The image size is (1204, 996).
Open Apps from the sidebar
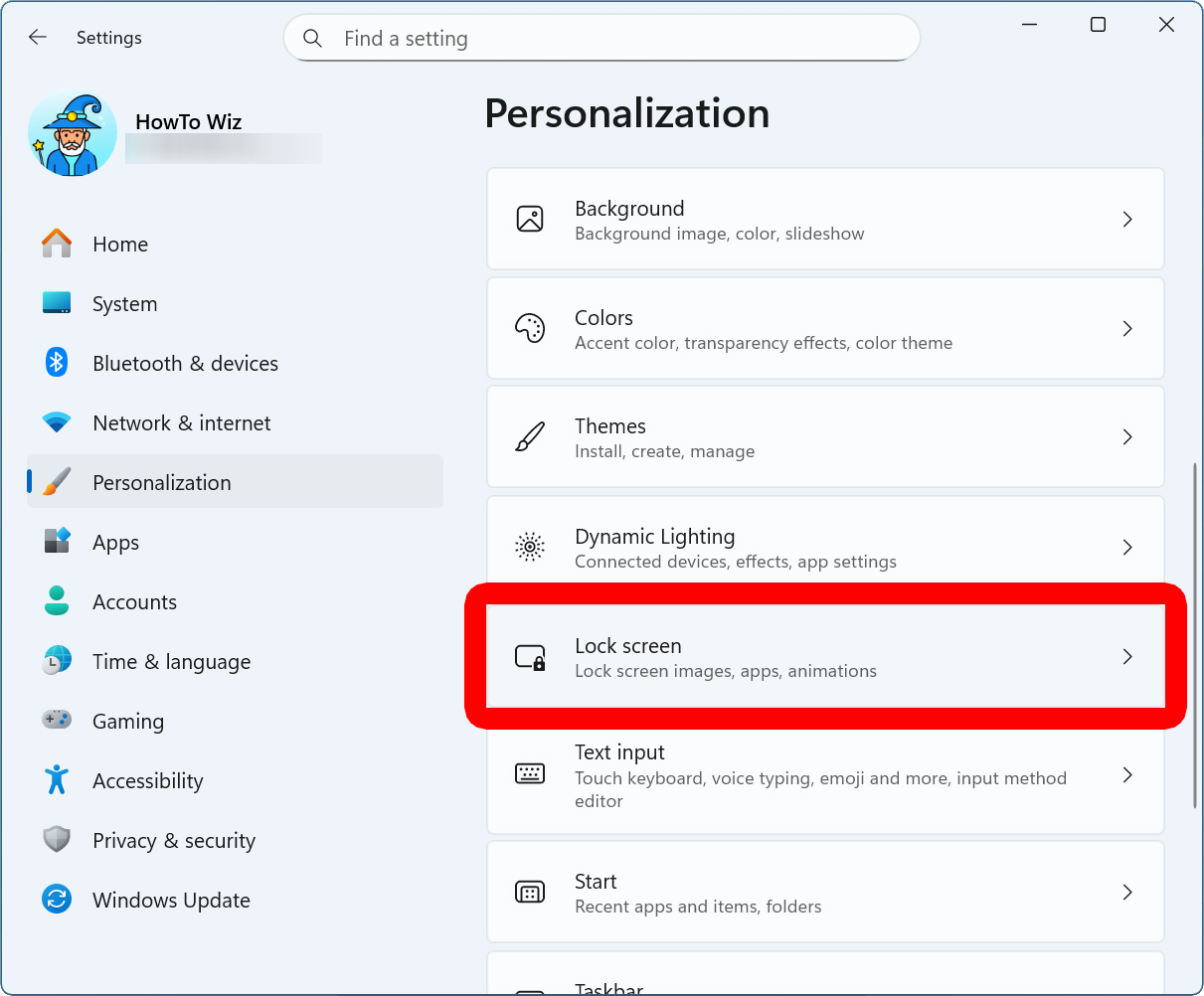115,542
